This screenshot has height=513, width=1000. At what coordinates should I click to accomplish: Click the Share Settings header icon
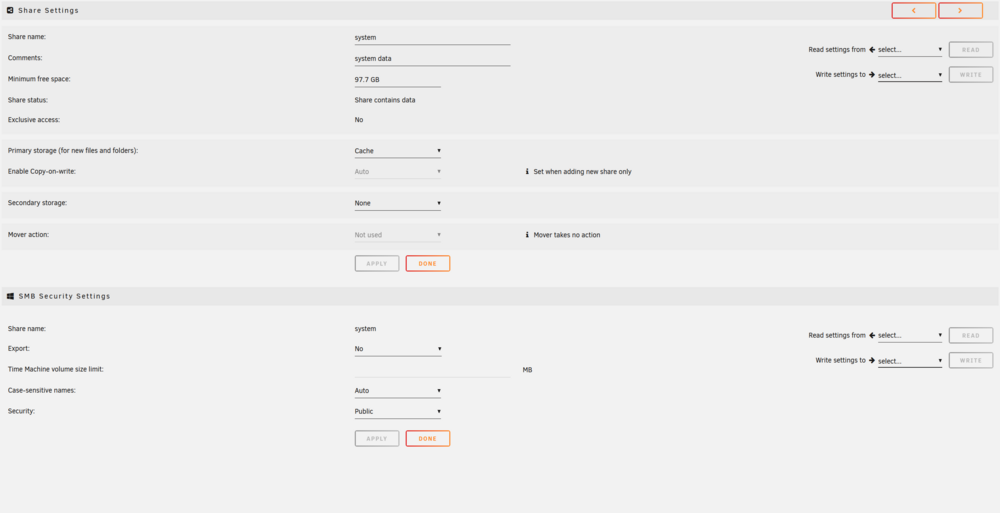click(x=10, y=10)
